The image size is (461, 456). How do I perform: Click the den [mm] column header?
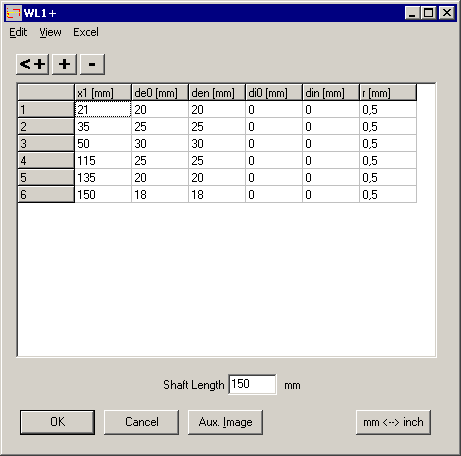pyautogui.click(x=217, y=92)
